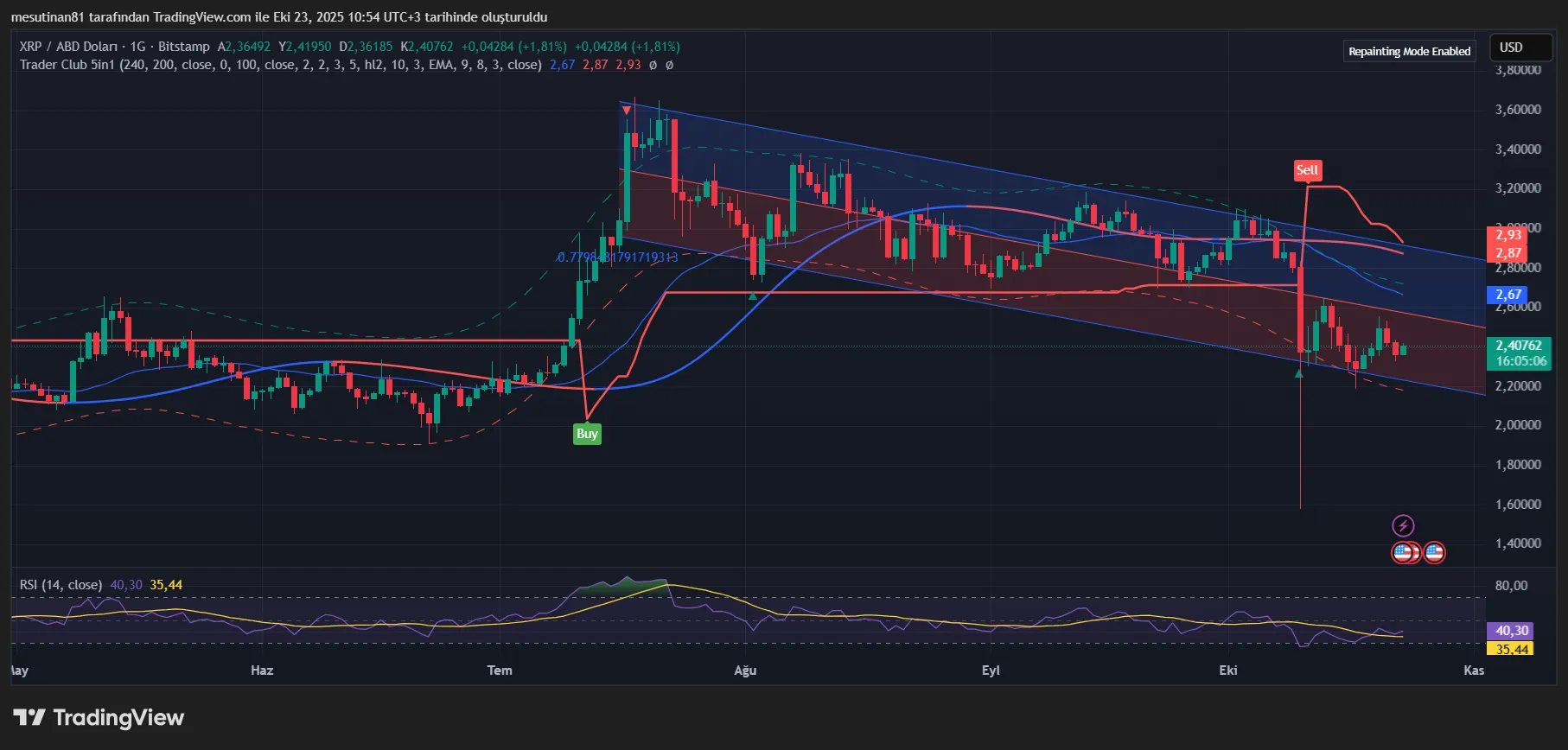The image size is (1568, 750).
Task: Click the TradingView logo at bottom left
Action: tap(99, 718)
